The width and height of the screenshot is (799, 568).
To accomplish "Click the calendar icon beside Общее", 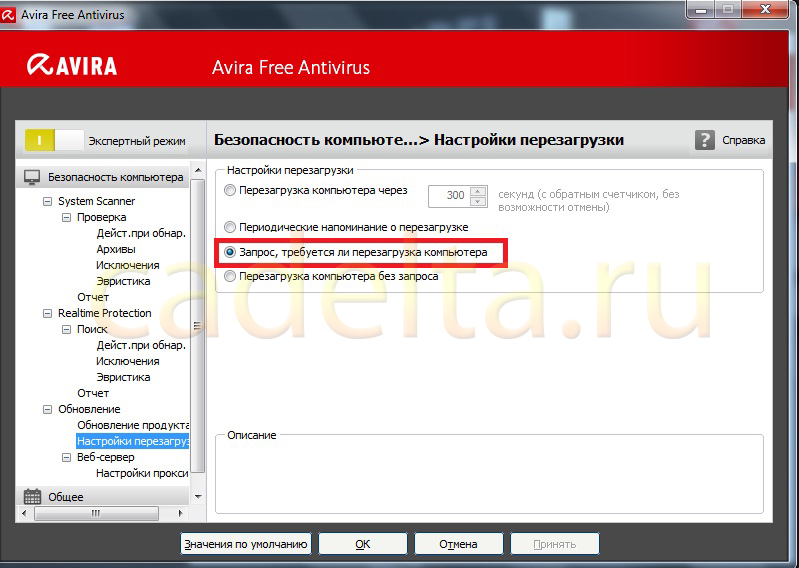I will tap(32, 496).
